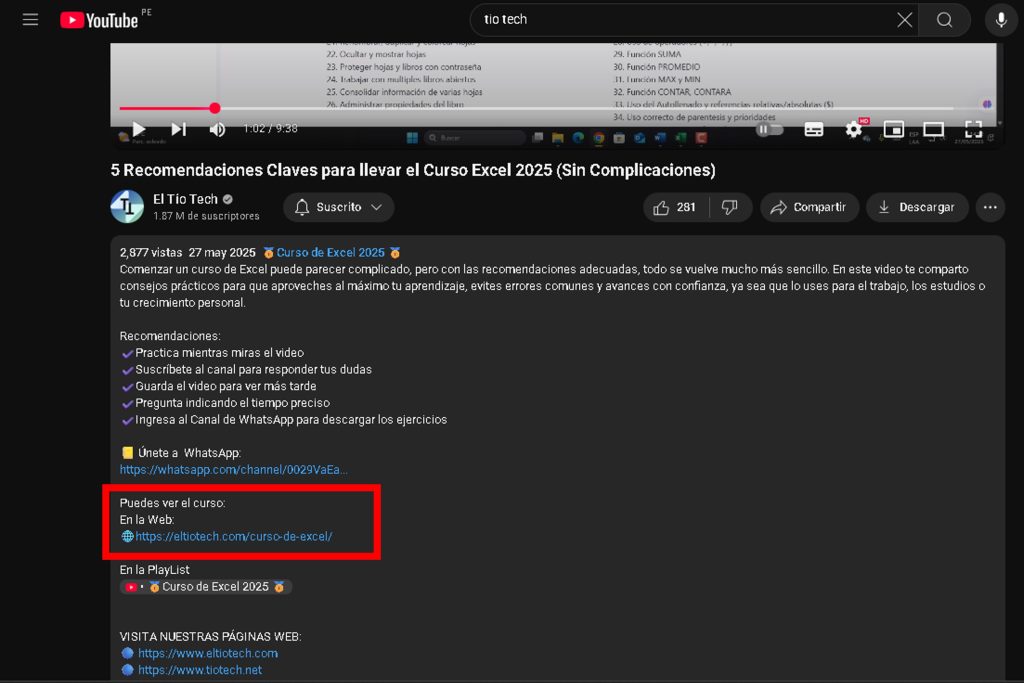The image size is (1024, 683).
Task: Skip to the next video
Action: tap(178, 129)
